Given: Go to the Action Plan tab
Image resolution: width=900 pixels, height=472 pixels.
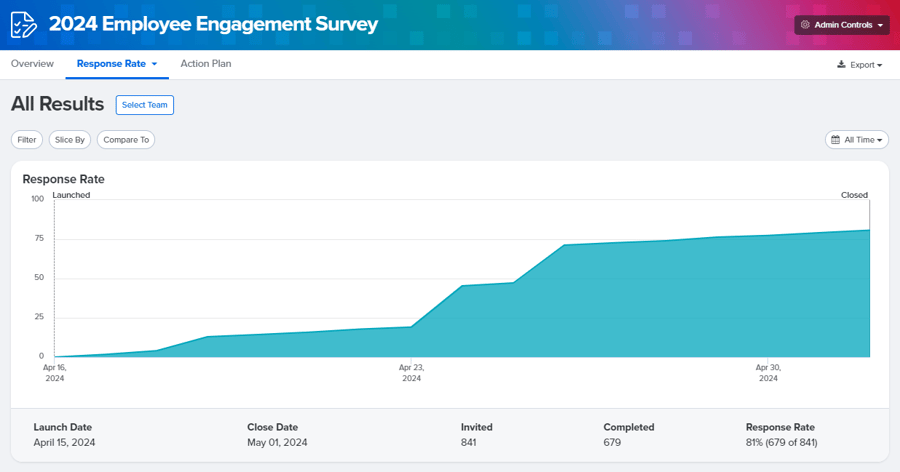Looking at the screenshot, I should (205, 64).
